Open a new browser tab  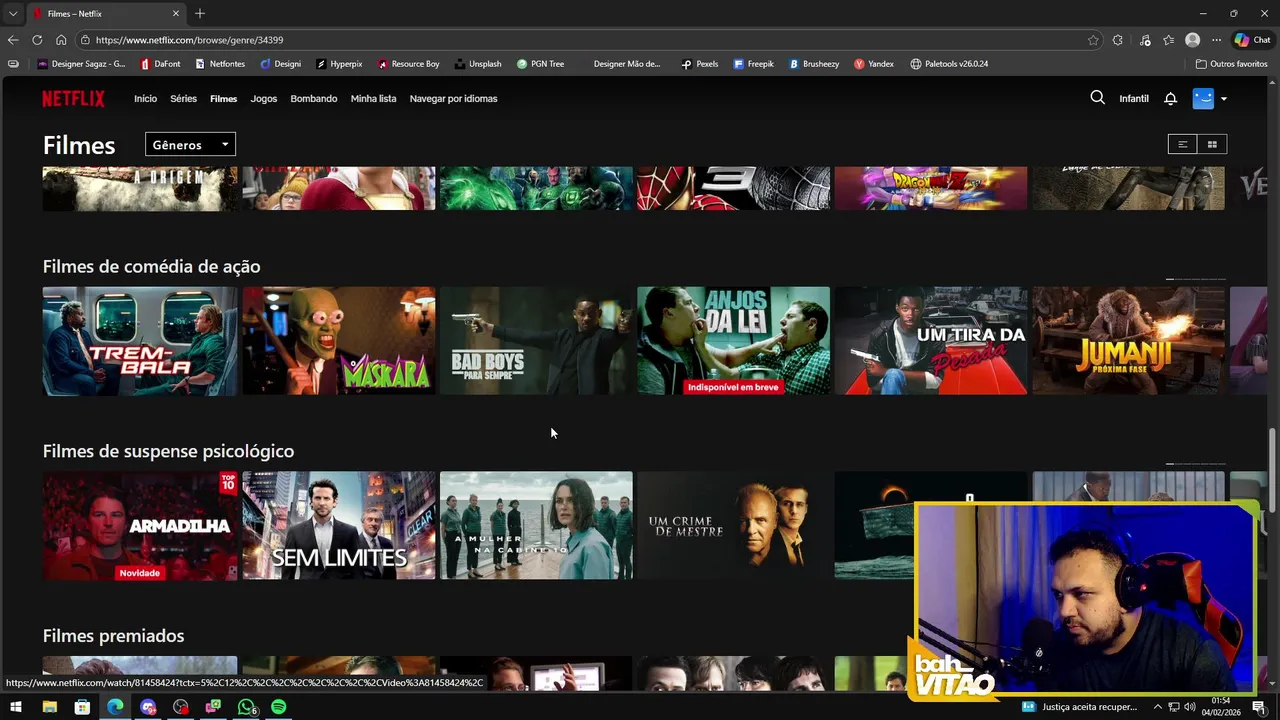[x=200, y=13]
